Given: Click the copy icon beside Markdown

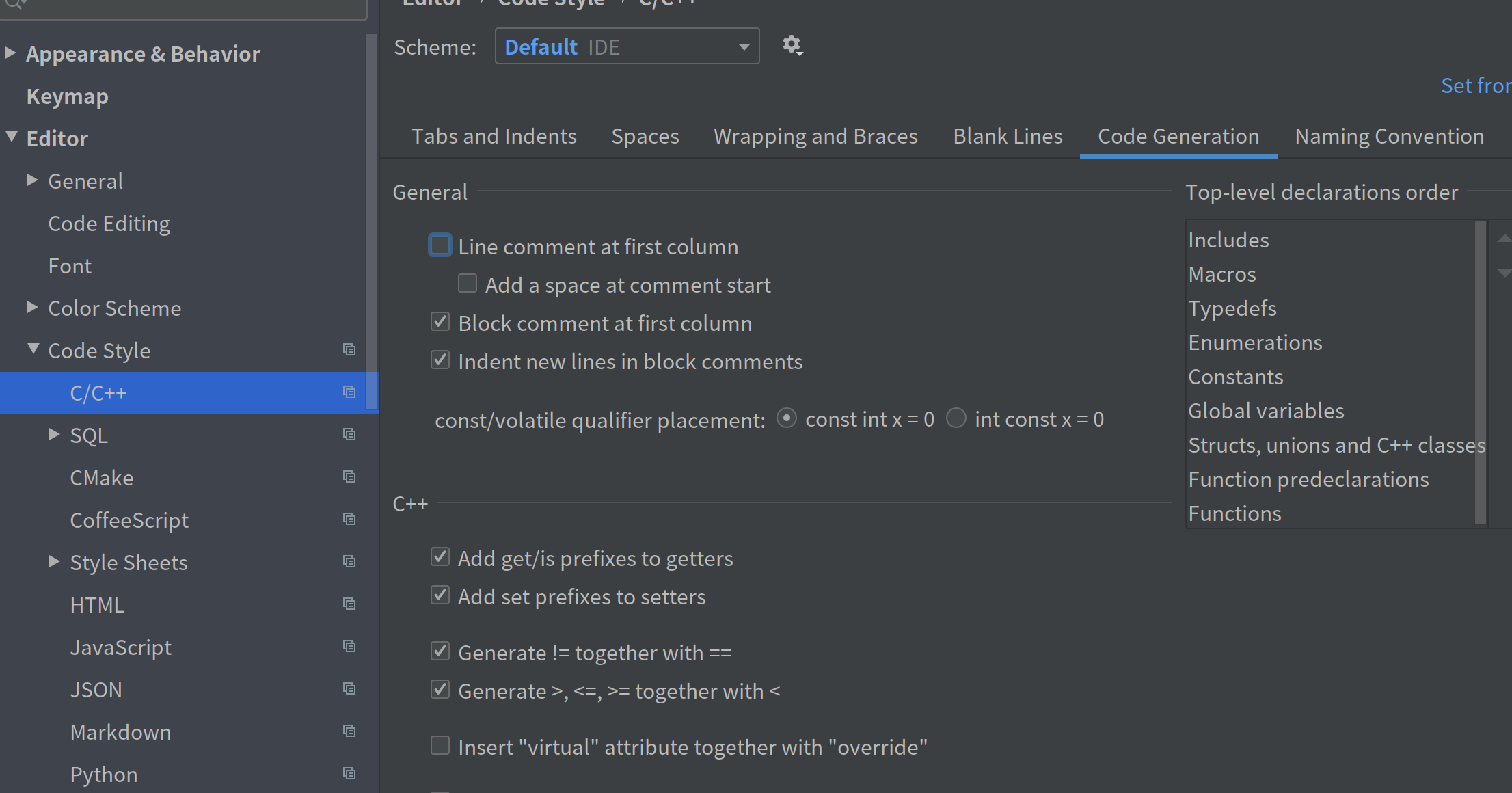Looking at the screenshot, I should 350,731.
